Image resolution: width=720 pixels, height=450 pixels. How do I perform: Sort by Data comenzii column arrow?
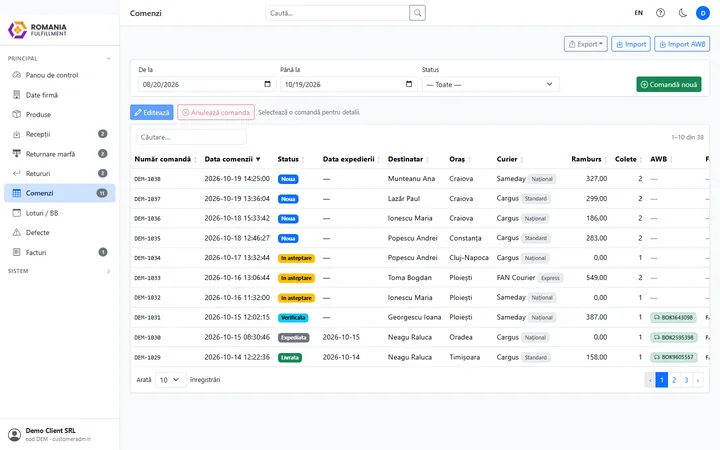point(258,159)
